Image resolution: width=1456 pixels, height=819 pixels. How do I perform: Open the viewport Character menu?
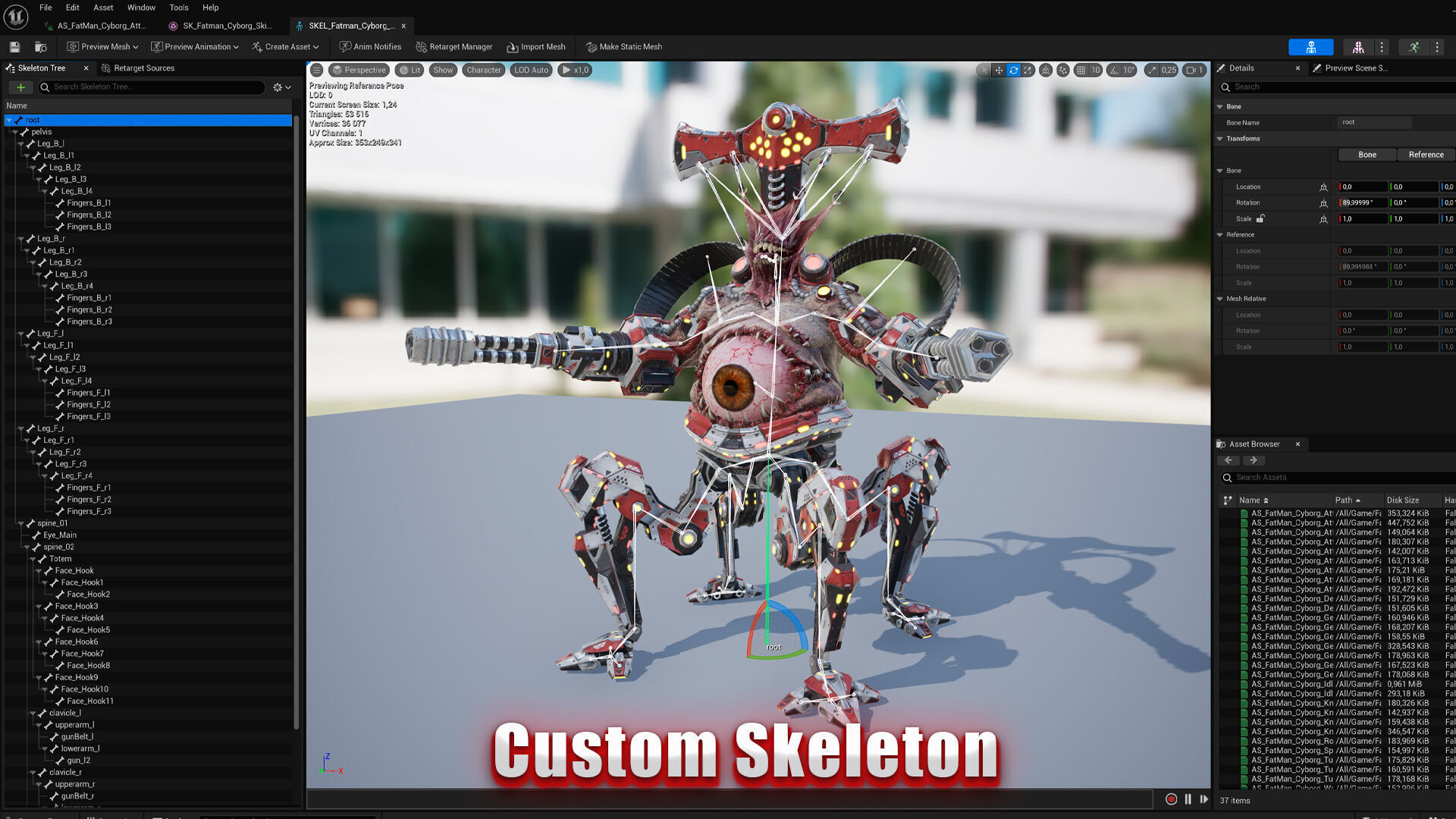click(x=483, y=70)
